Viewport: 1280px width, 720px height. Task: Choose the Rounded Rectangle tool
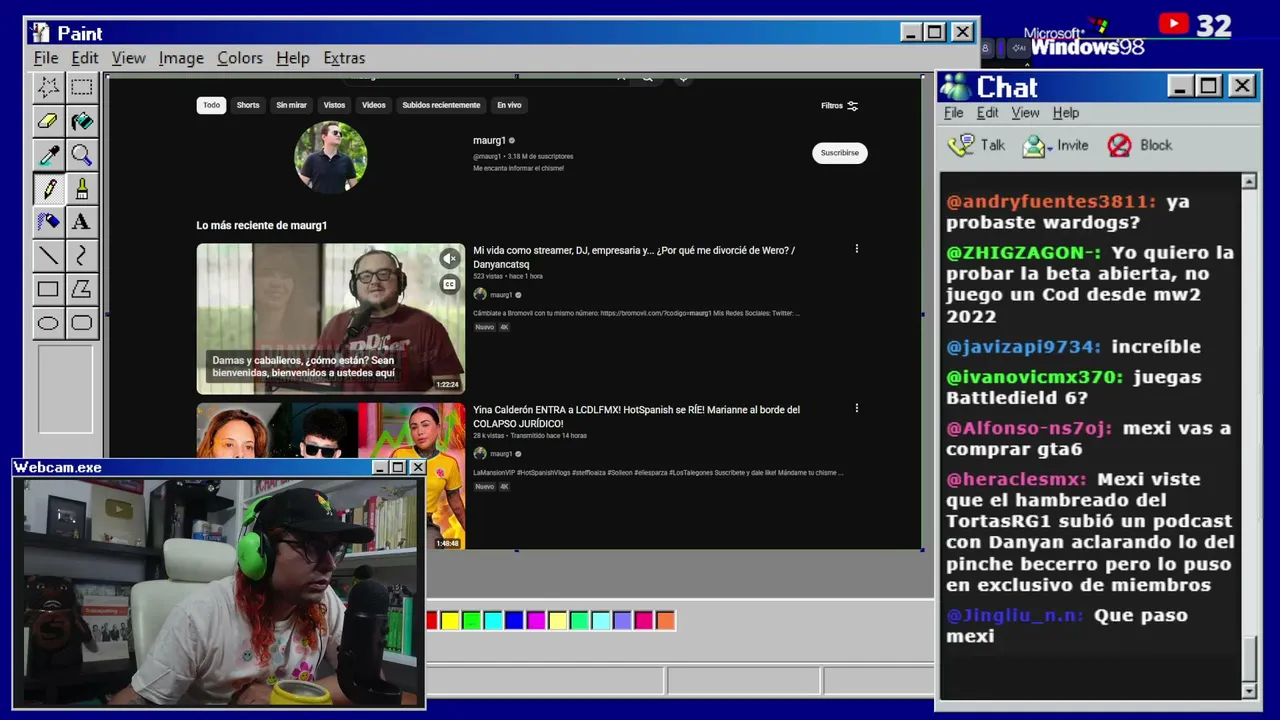(82, 323)
